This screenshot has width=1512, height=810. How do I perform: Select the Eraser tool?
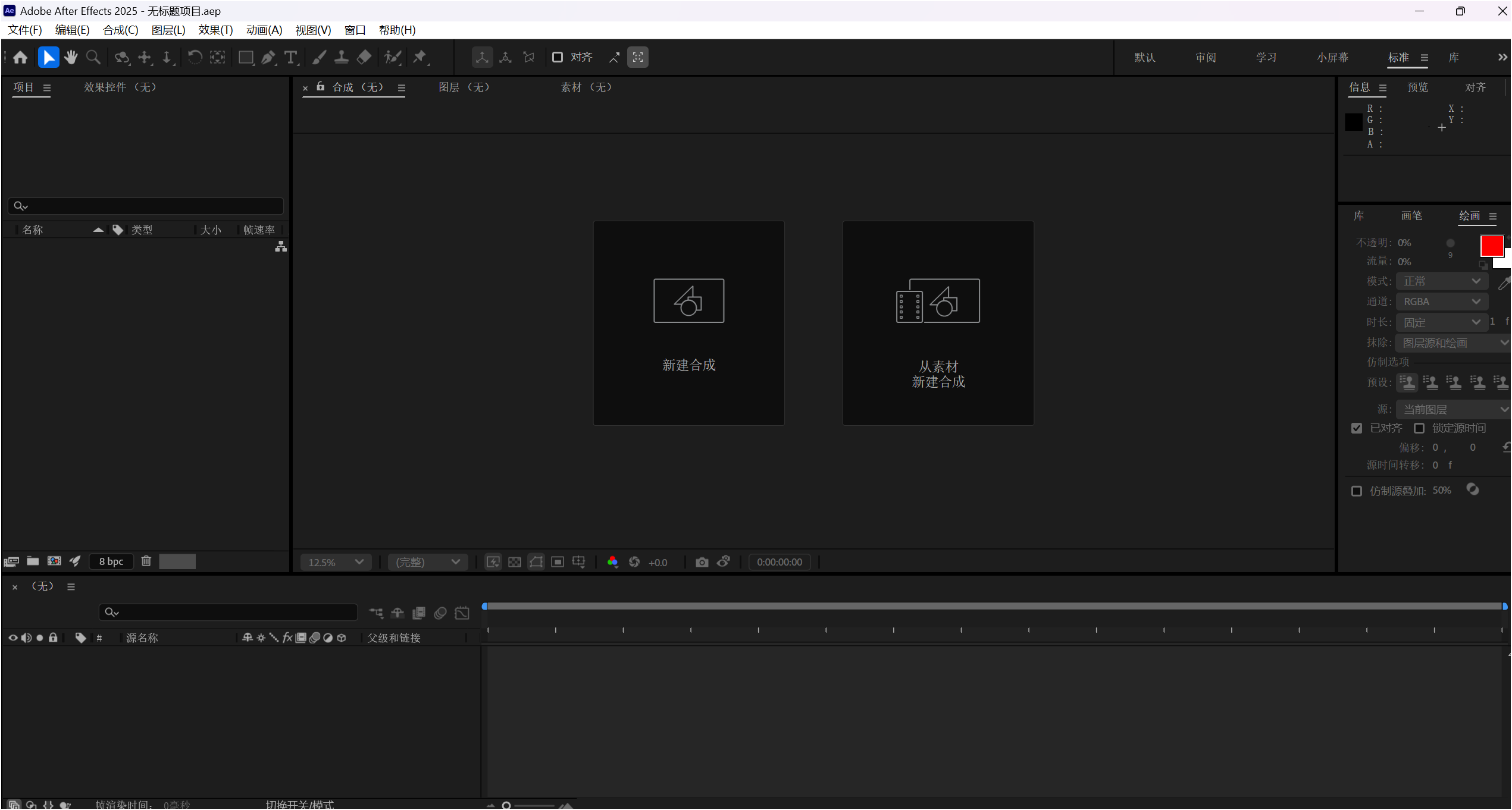(364, 57)
